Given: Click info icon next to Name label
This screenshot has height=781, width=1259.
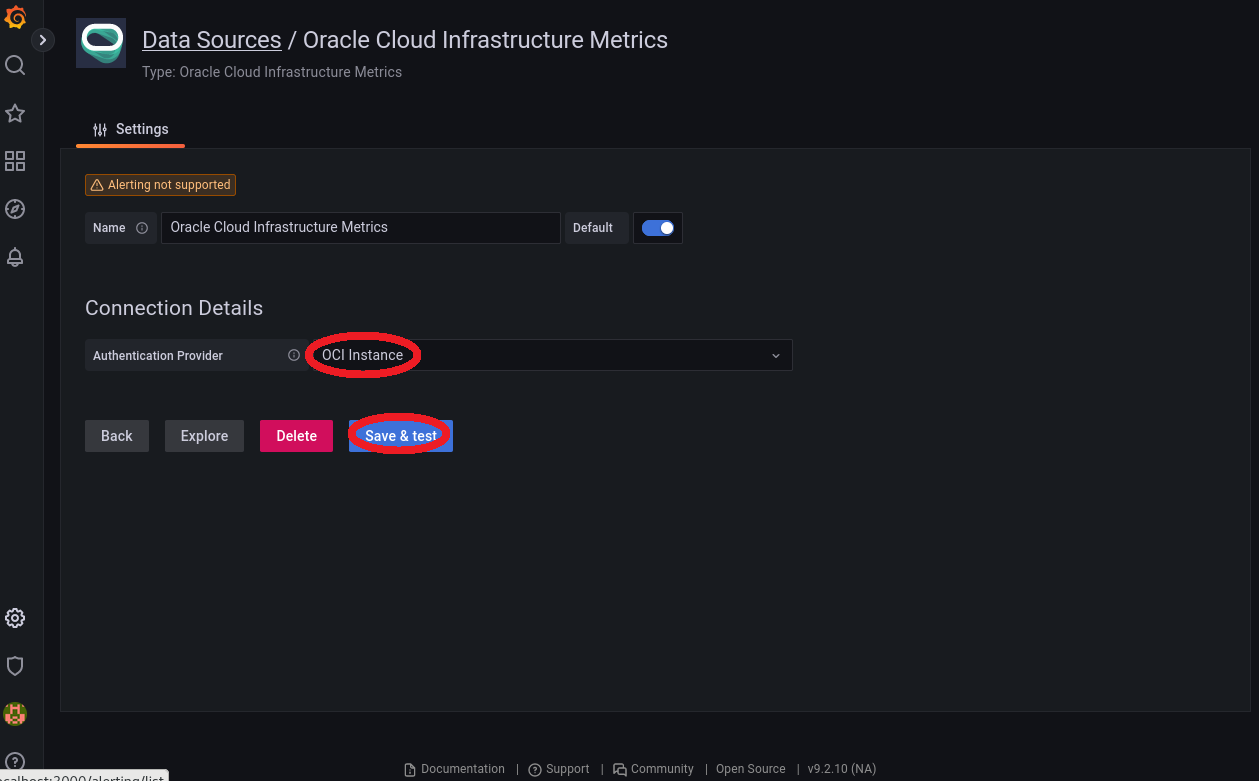Looking at the screenshot, I should pos(142,228).
